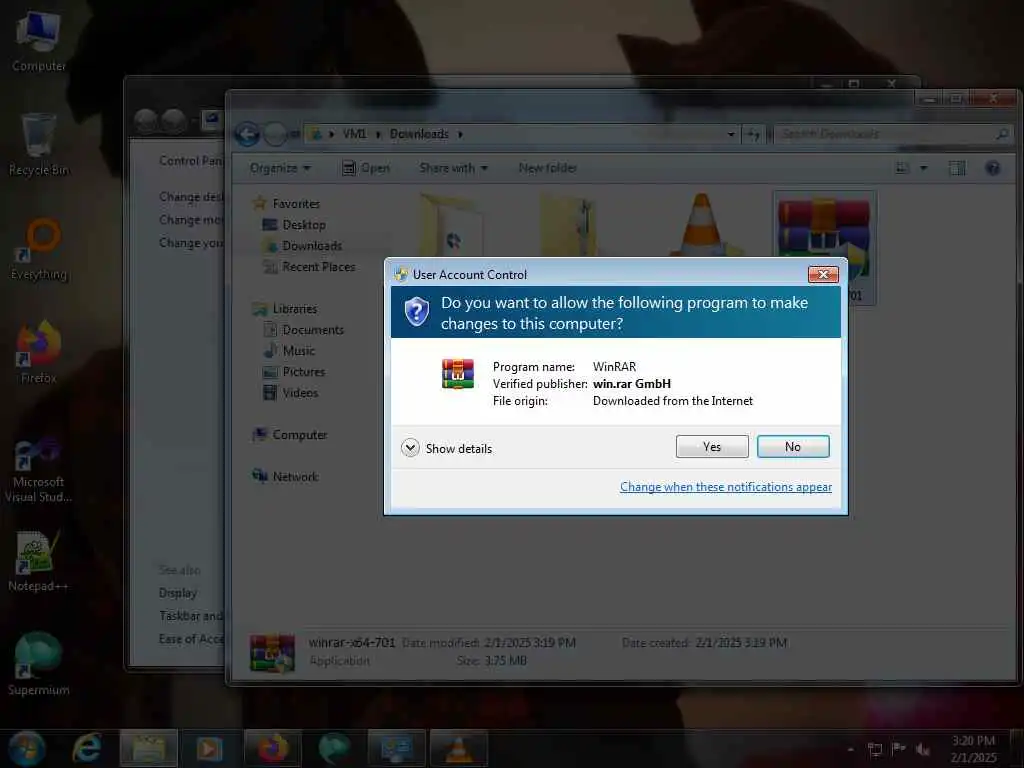Select Documents library in navigation pane

coord(304,330)
